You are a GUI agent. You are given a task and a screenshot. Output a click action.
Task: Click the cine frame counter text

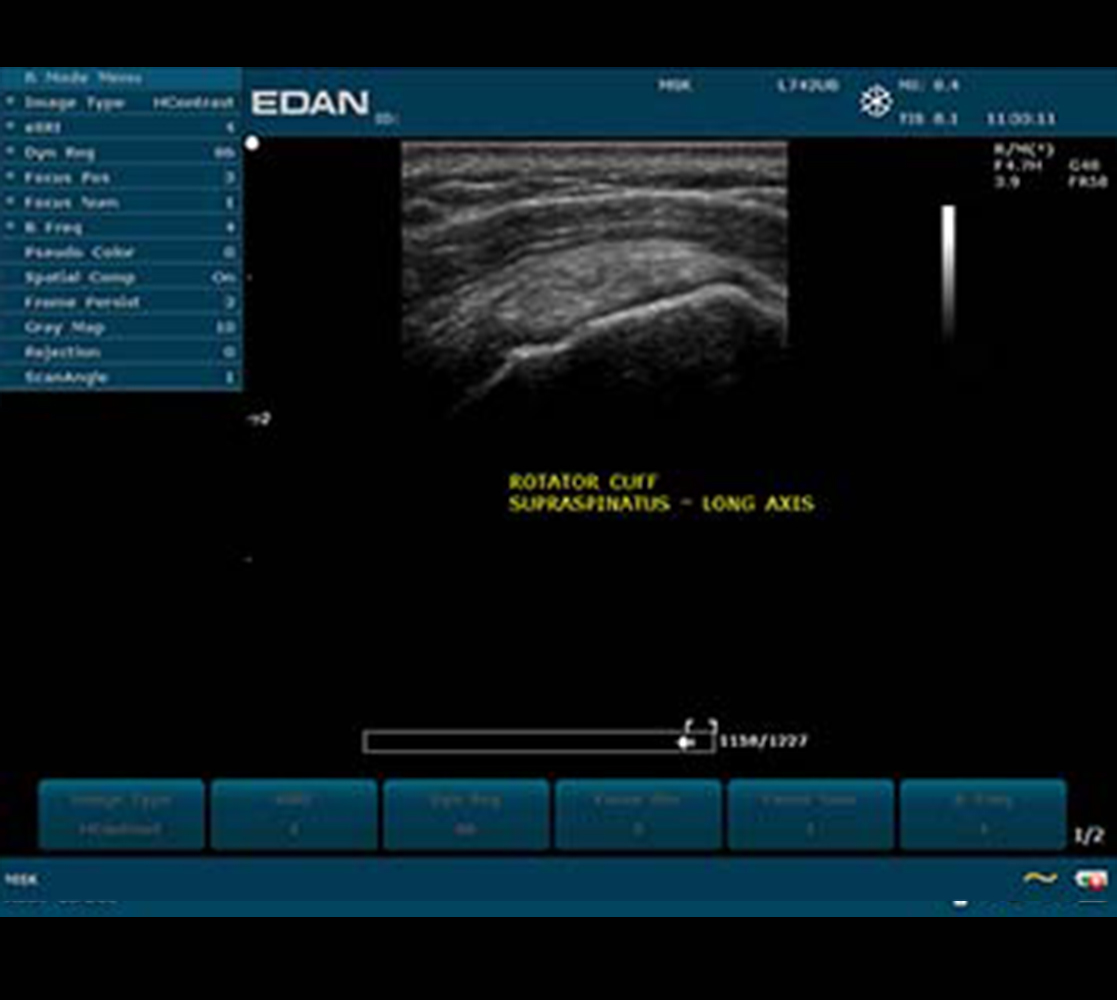[x=763, y=741]
